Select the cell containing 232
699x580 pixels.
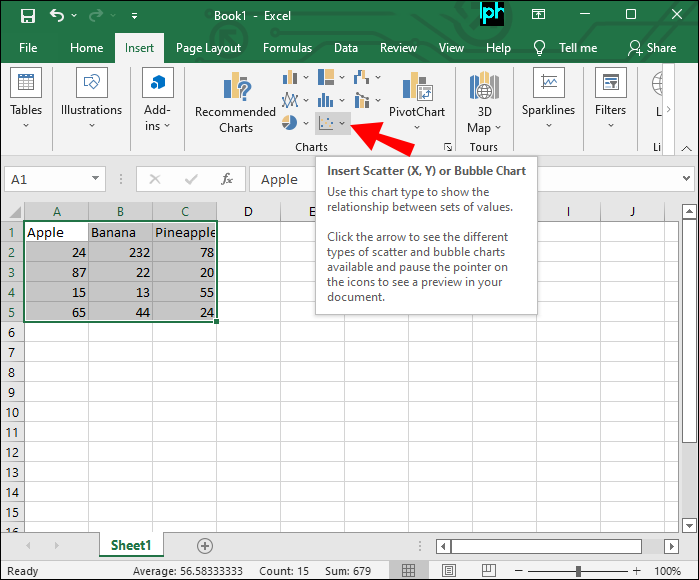120,252
